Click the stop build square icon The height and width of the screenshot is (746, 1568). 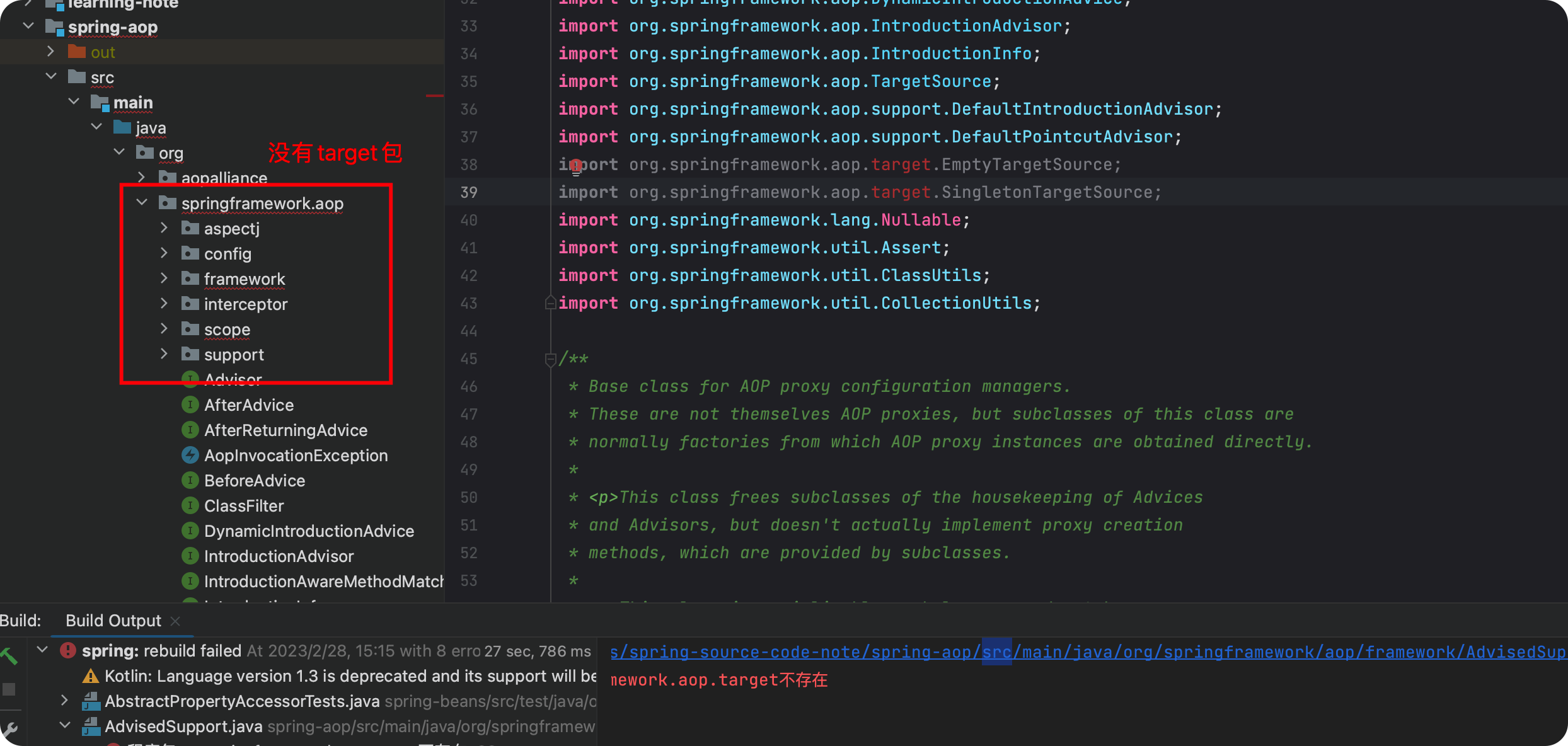(9, 689)
